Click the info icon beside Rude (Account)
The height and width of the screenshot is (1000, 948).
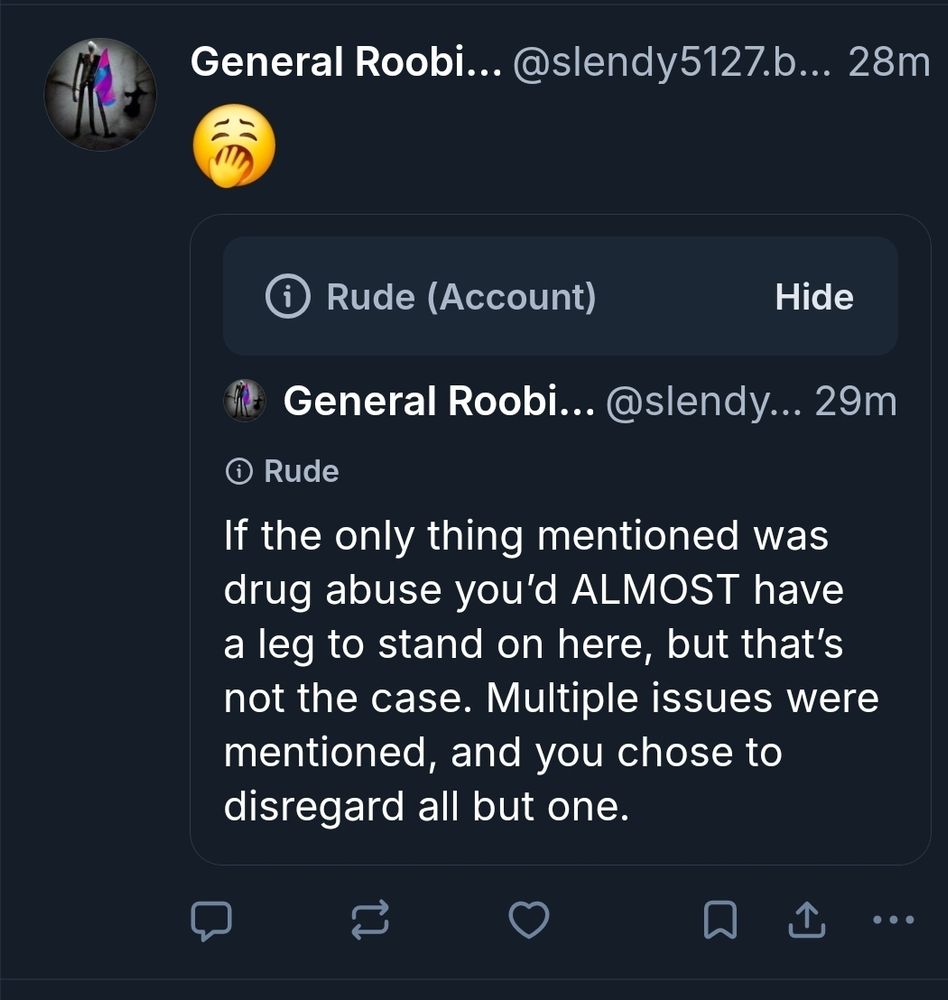(291, 296)
